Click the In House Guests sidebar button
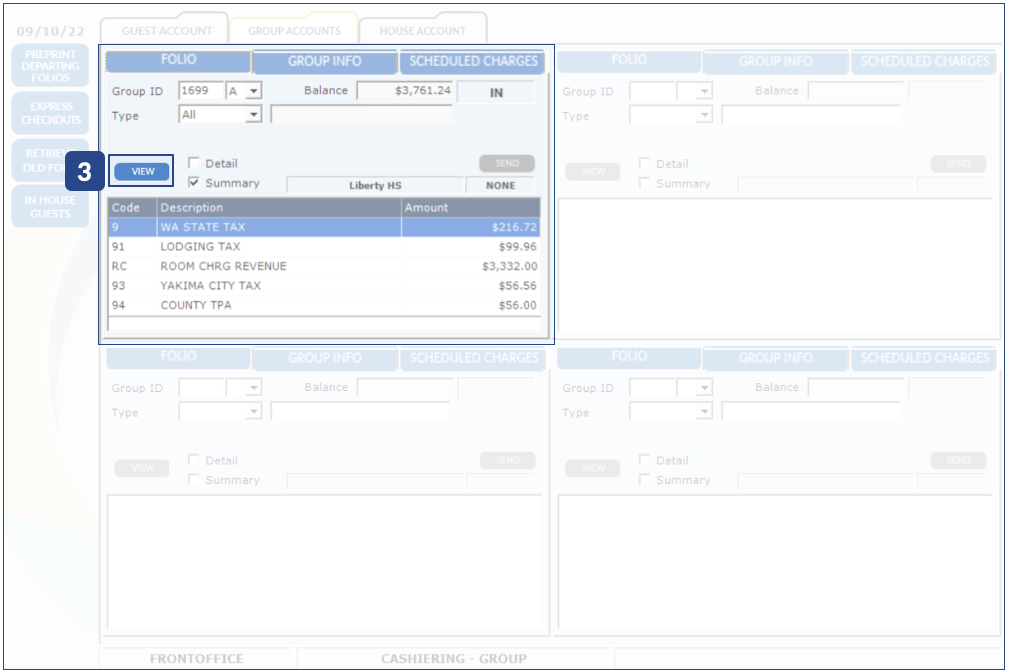The height and width of the screenshot is (672, 1009). pyautogui.click(x=50, y=206)
